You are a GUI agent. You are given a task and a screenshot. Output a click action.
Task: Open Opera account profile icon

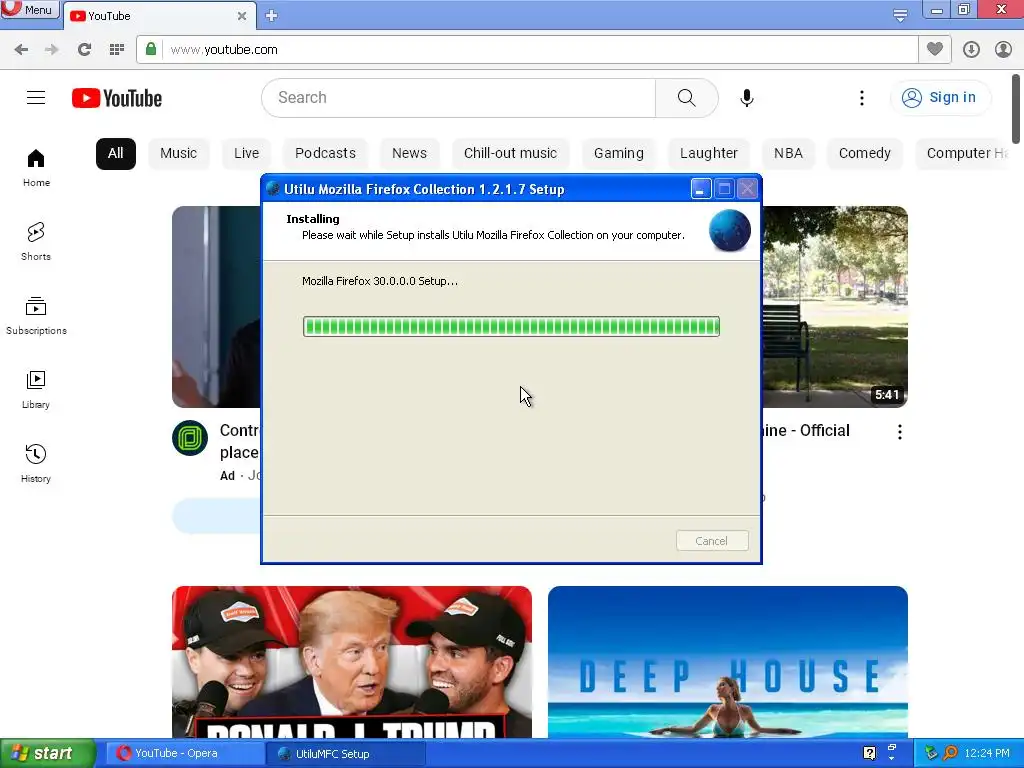pyautogui.click(x=1003, y=50)
